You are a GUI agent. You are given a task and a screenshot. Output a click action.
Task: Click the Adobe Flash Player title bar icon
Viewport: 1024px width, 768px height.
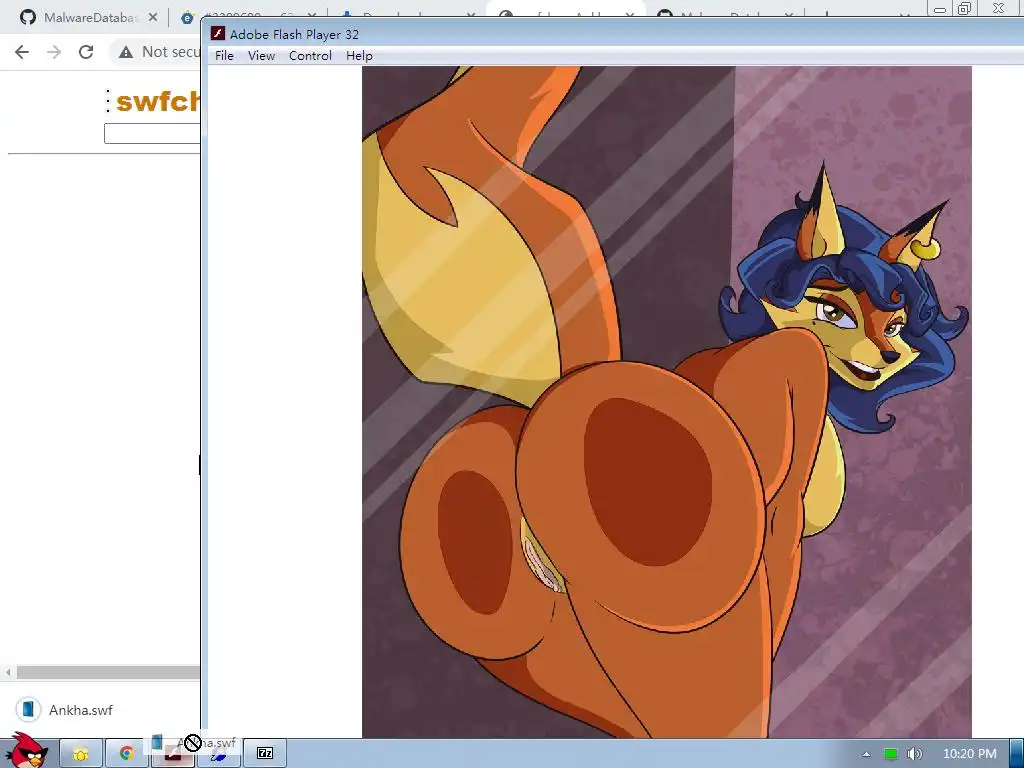pyautogui.click(x=218, y=34)
